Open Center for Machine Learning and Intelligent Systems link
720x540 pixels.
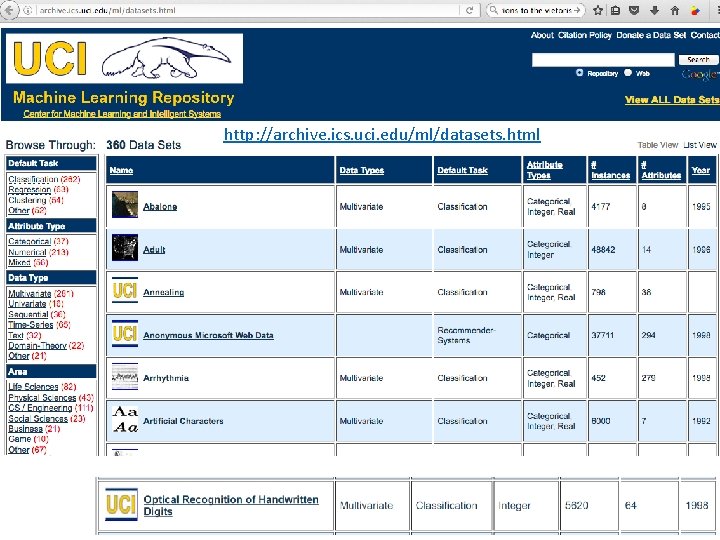pyautogui.click(x=122, y=114)
